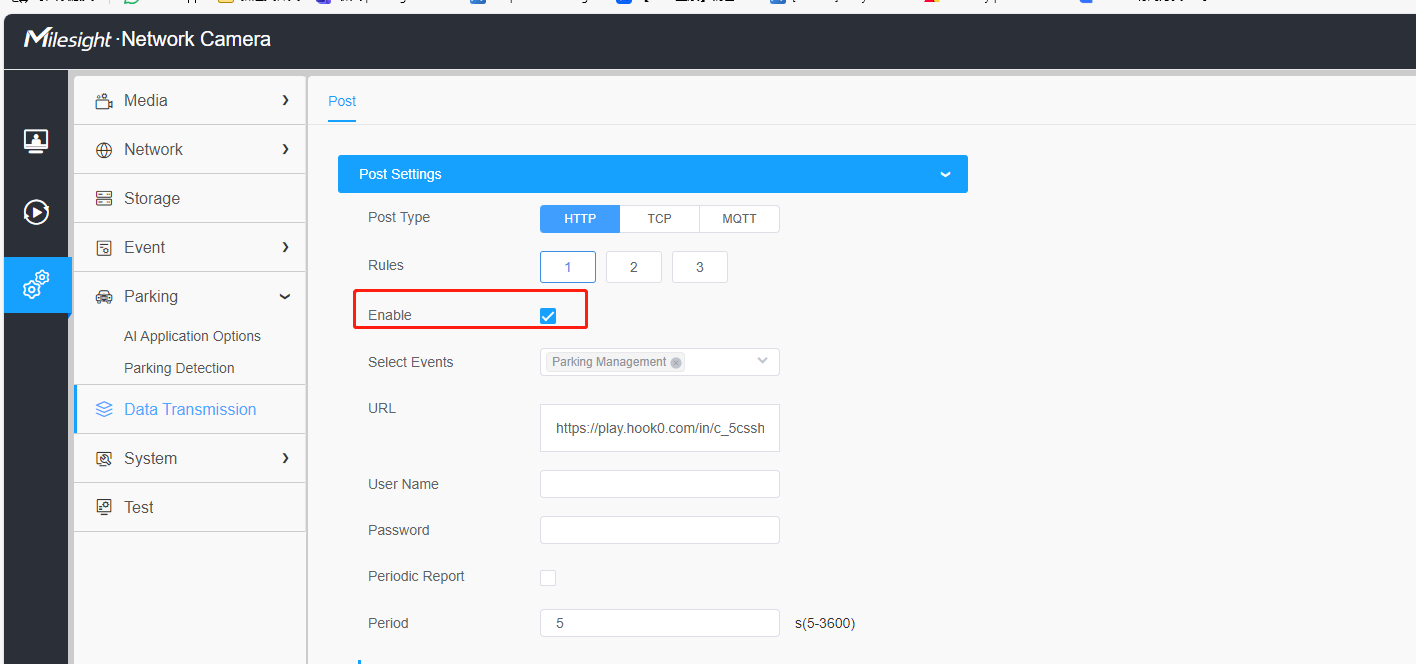Collapse the Parking submenu chevron

[x=286, y=297]
